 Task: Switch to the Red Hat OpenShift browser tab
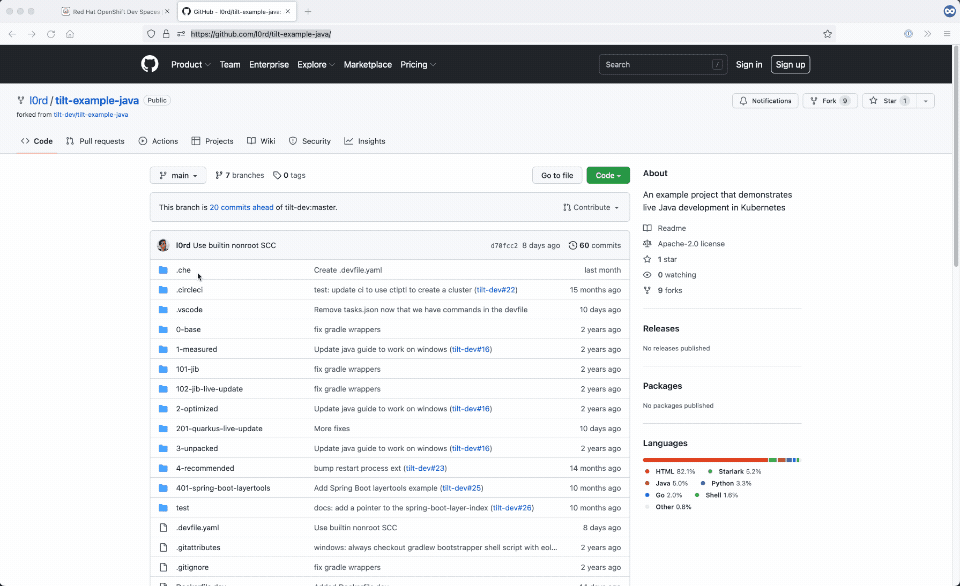tap(116, 12)
